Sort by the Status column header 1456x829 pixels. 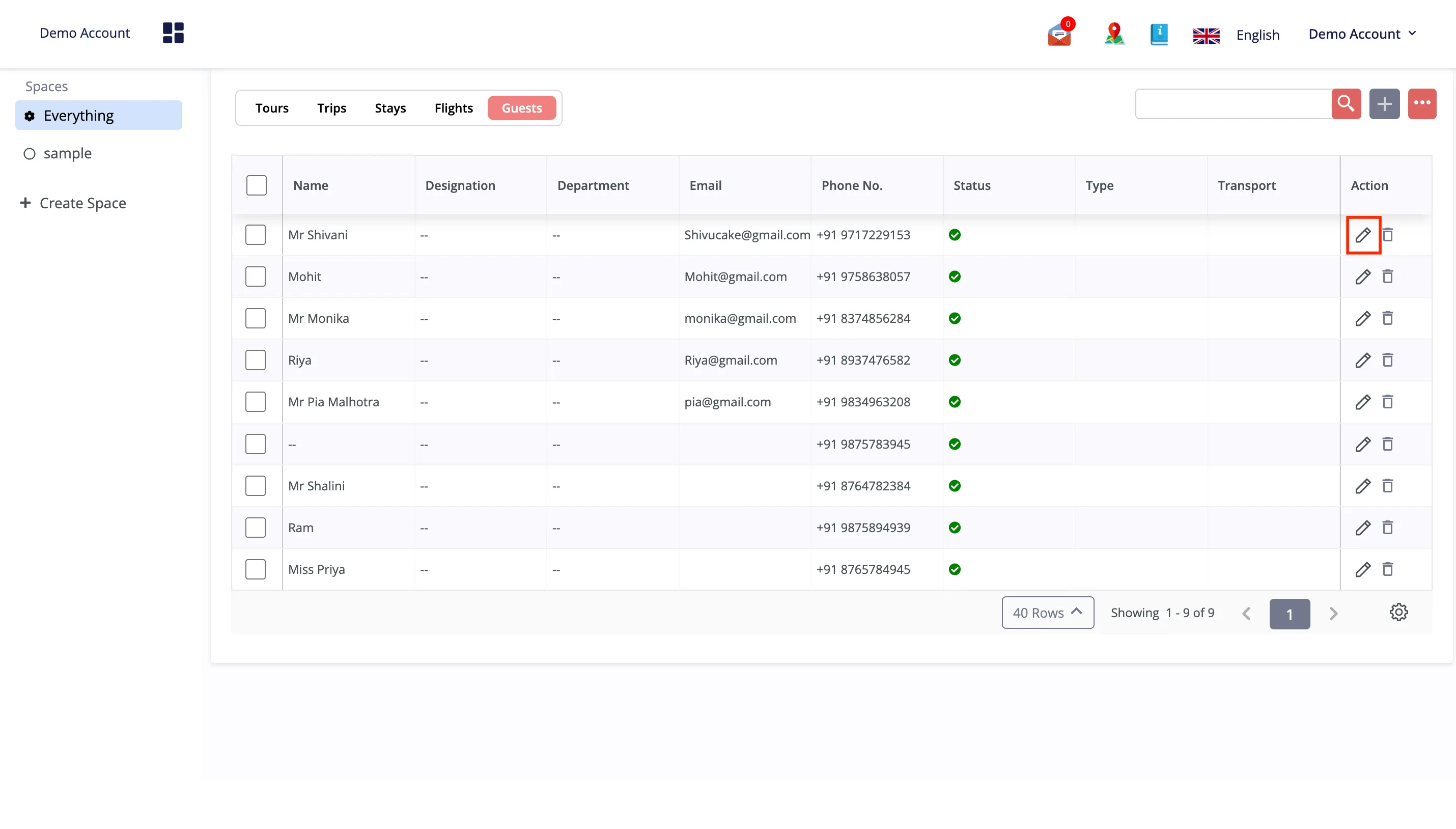pos(972,186)
